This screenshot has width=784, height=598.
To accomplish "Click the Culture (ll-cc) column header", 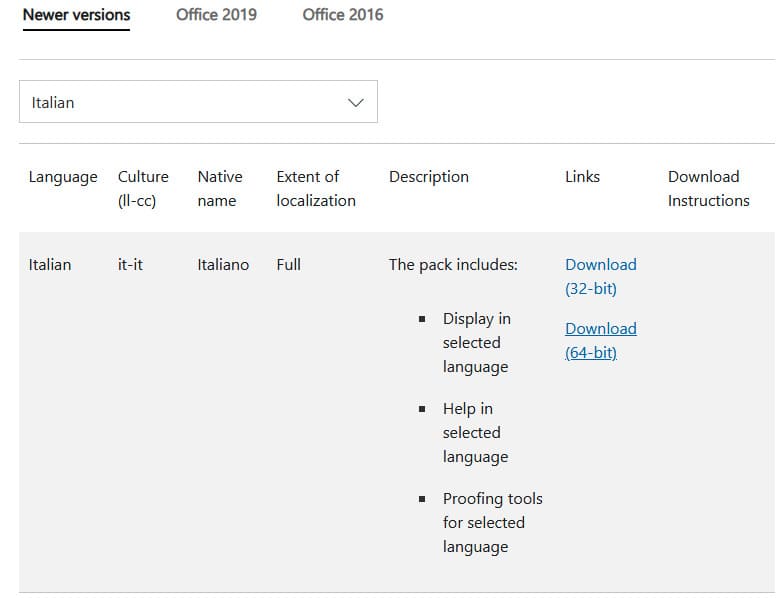I will pyautogui.click(x=143, y=188).
